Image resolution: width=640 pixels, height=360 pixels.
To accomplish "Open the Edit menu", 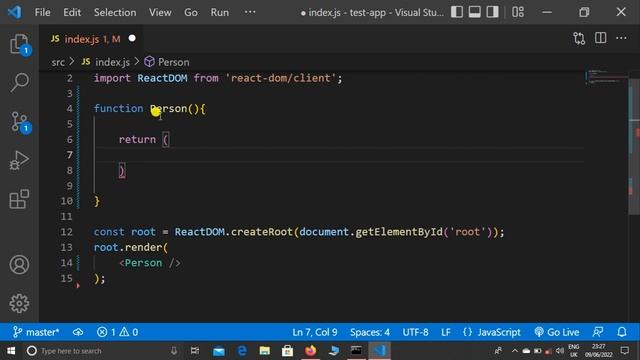I will (72, 12).
